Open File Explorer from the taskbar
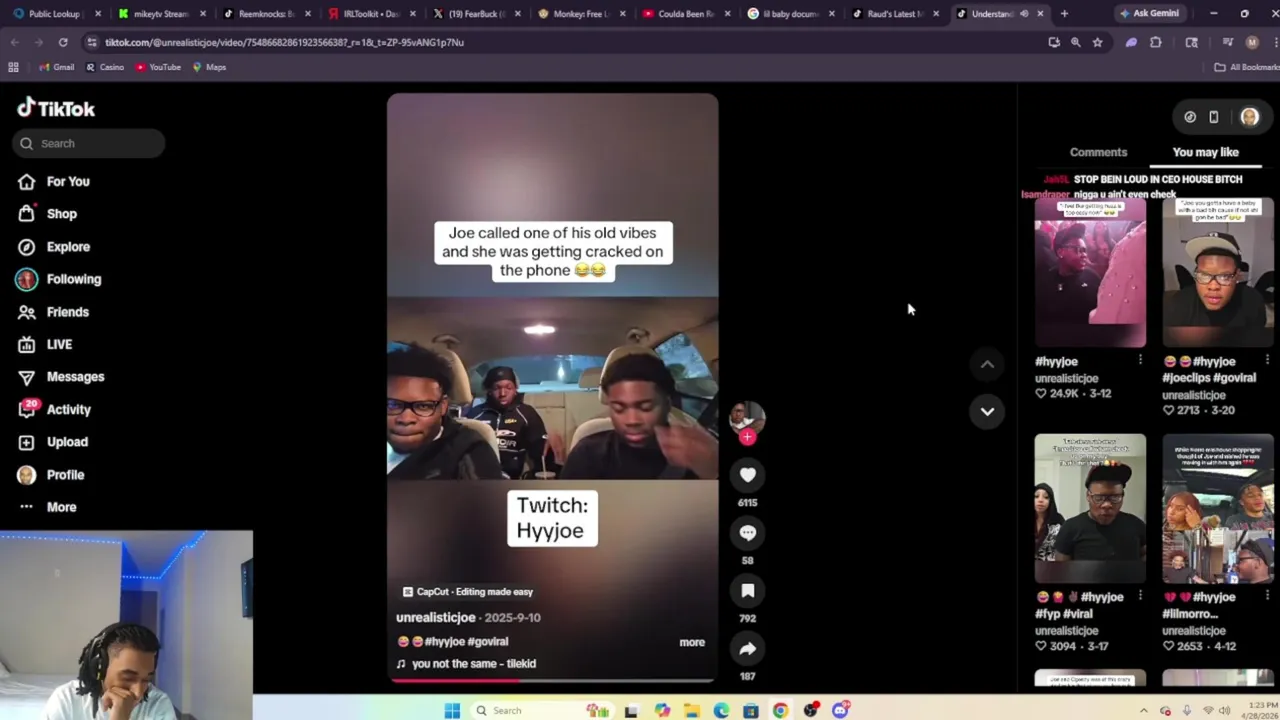Screen dimensions: 1280x720 point(691,710)
